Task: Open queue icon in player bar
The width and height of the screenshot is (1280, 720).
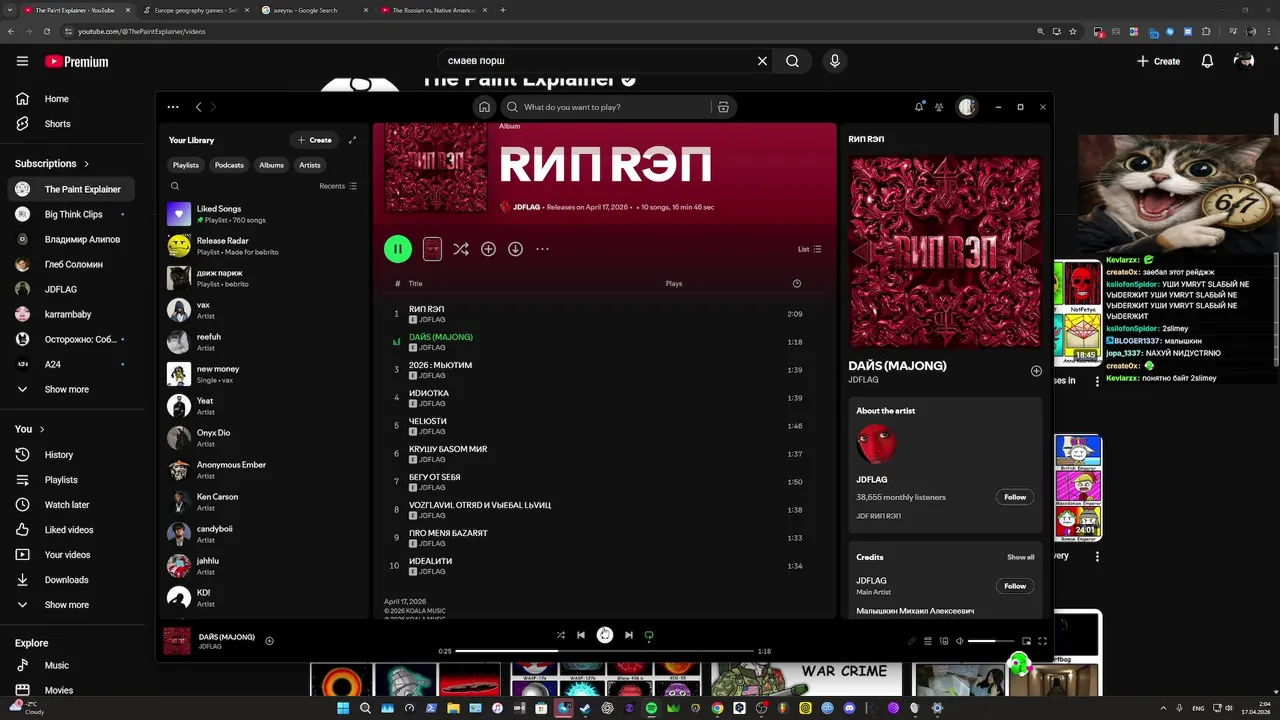Action: tap(928, 641)
